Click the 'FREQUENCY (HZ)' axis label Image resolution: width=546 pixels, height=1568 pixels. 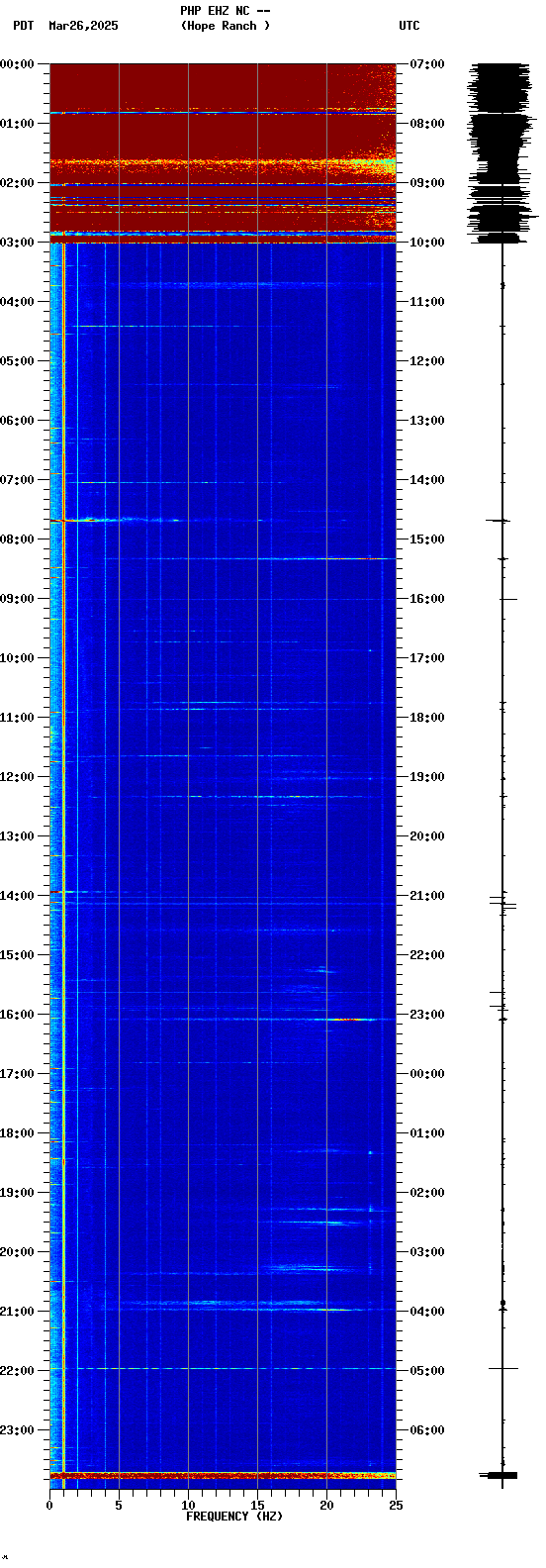tap(234, 1517)
